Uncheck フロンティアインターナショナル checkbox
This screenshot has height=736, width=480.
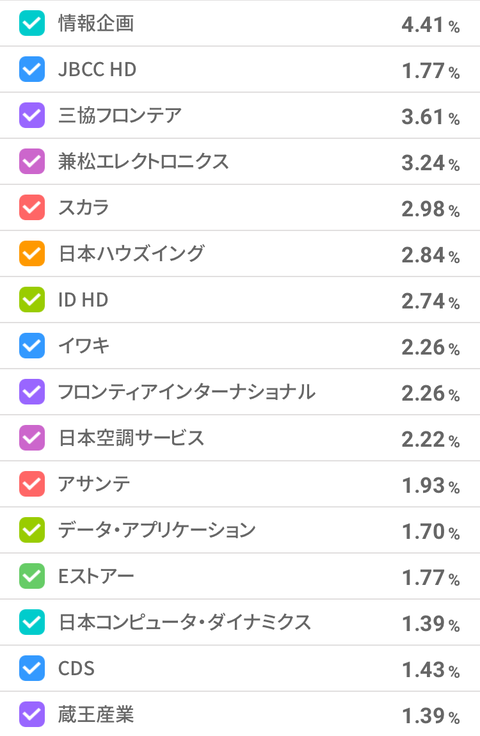tap(32, 392)
